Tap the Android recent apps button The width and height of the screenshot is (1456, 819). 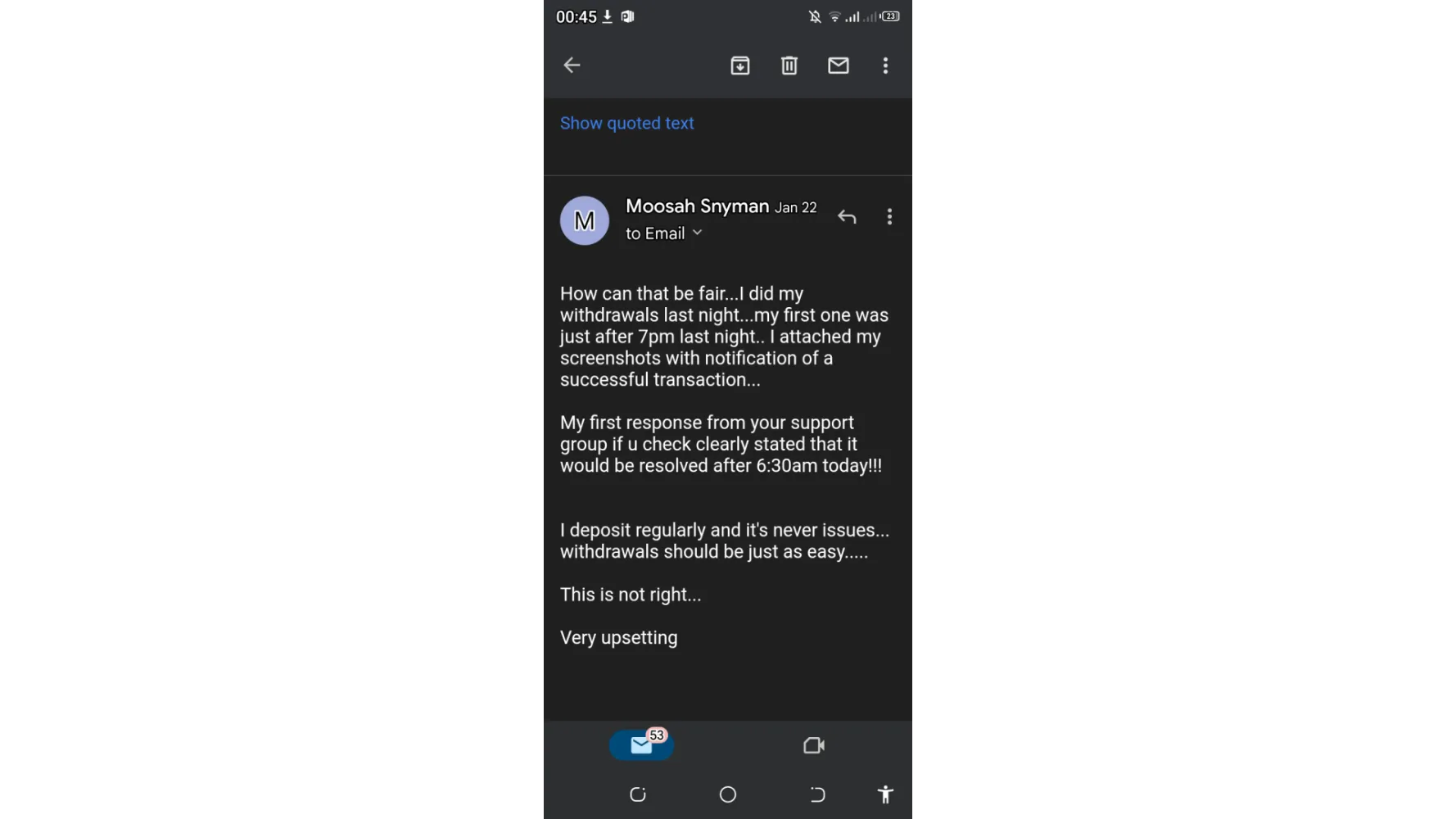tap(638, 794)
